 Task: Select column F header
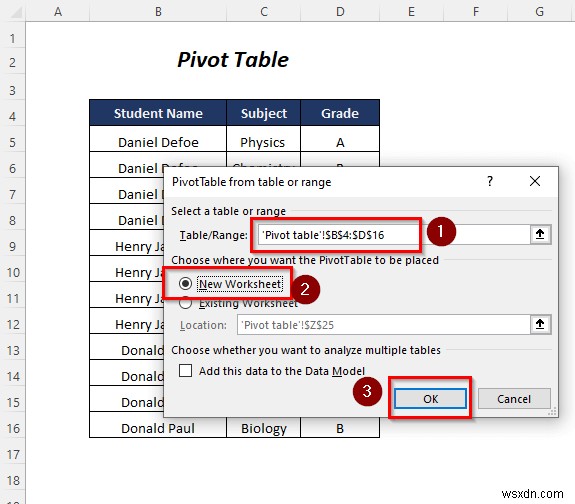[x=476, y=11]
